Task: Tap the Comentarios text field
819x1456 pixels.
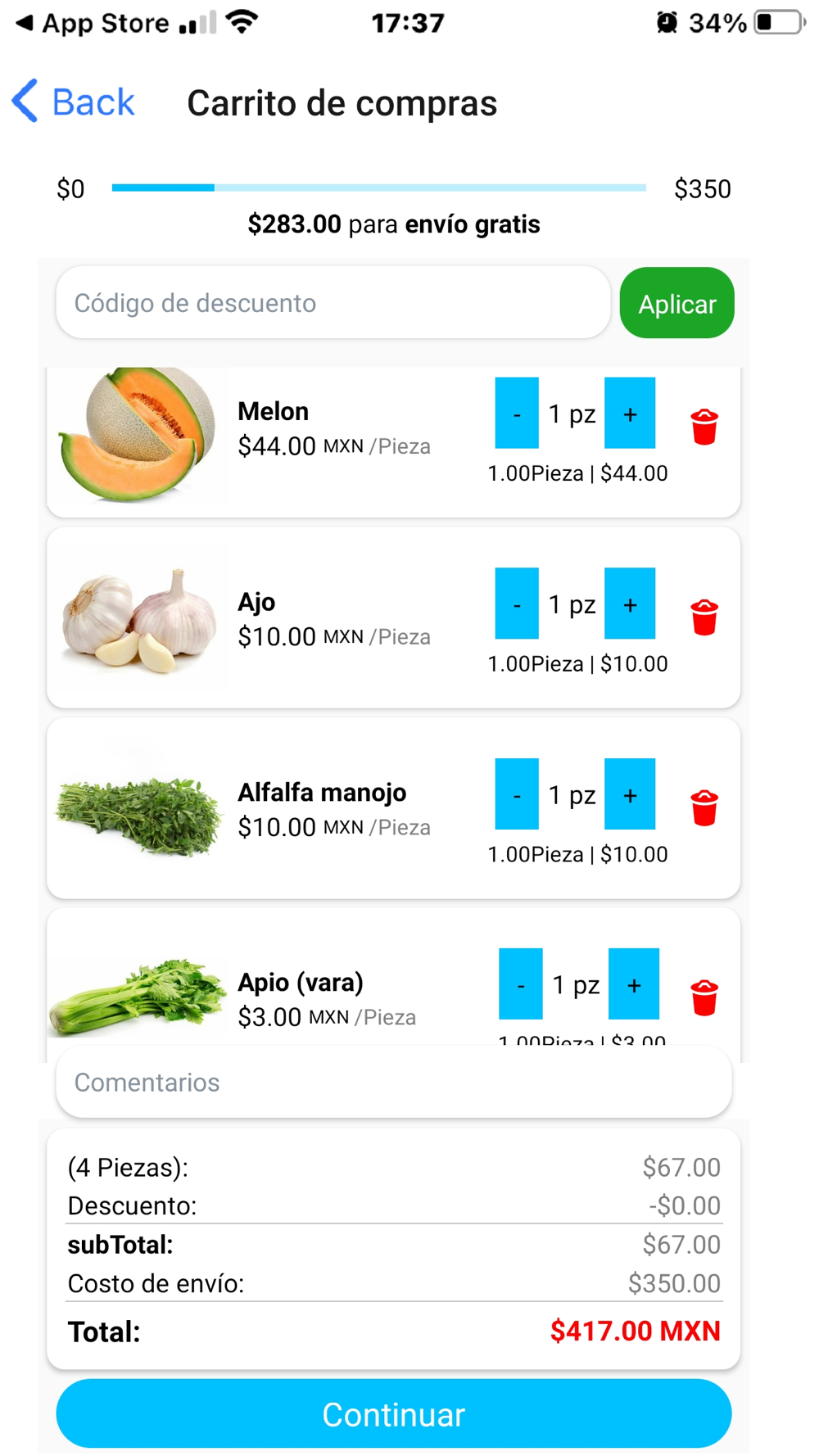Action: coord(393,1082)
